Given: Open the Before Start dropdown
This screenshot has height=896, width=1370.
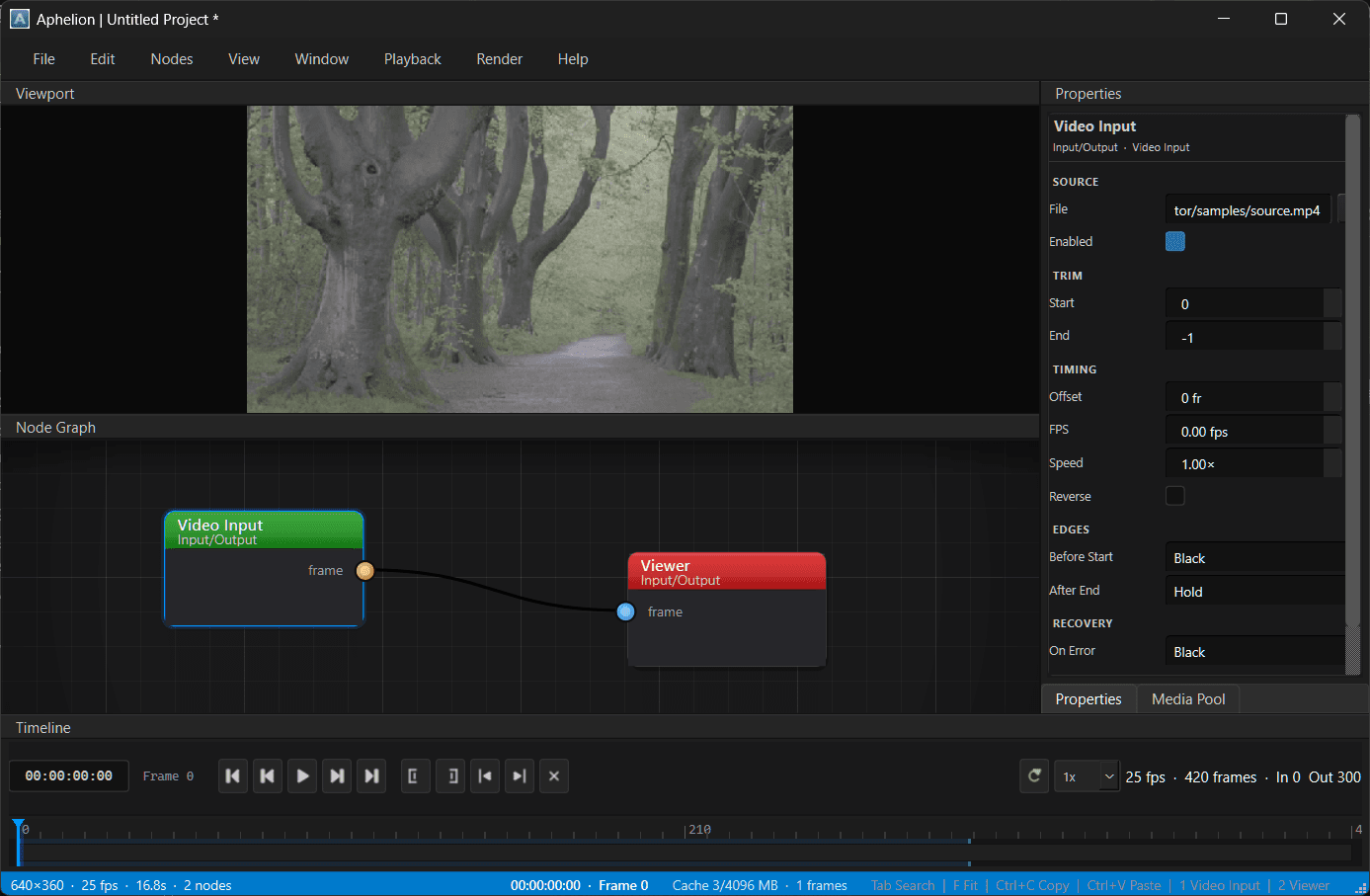Looking at the screenshot, I should coord(1254,557).
